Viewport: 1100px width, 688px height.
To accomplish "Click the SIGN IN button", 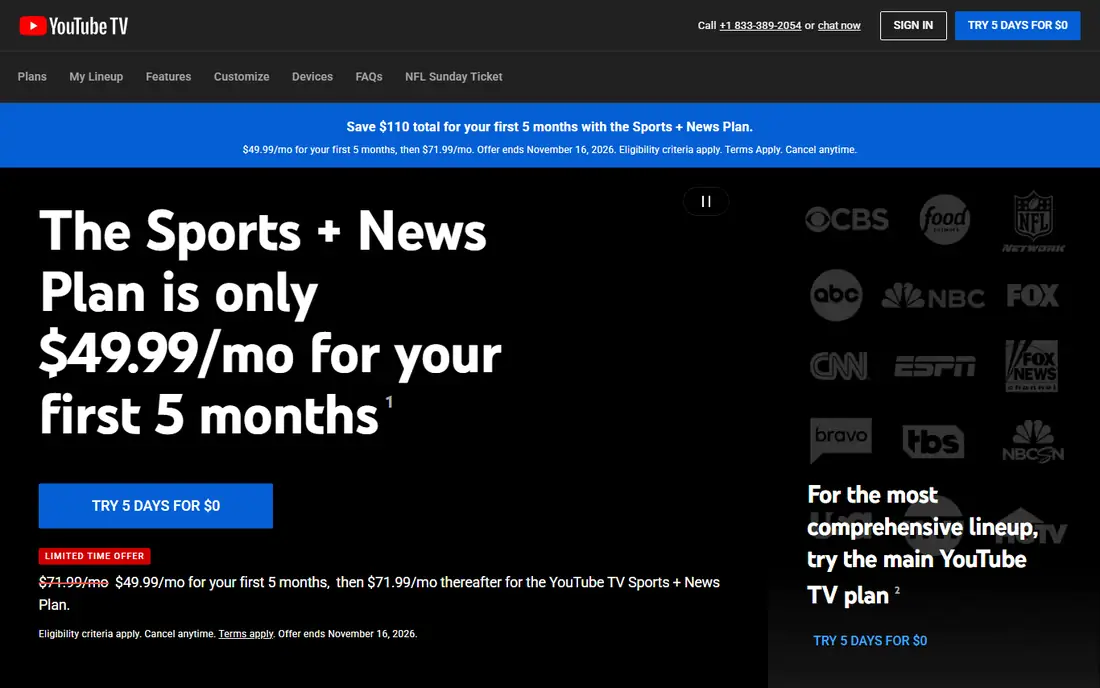I will coord(913,25).
